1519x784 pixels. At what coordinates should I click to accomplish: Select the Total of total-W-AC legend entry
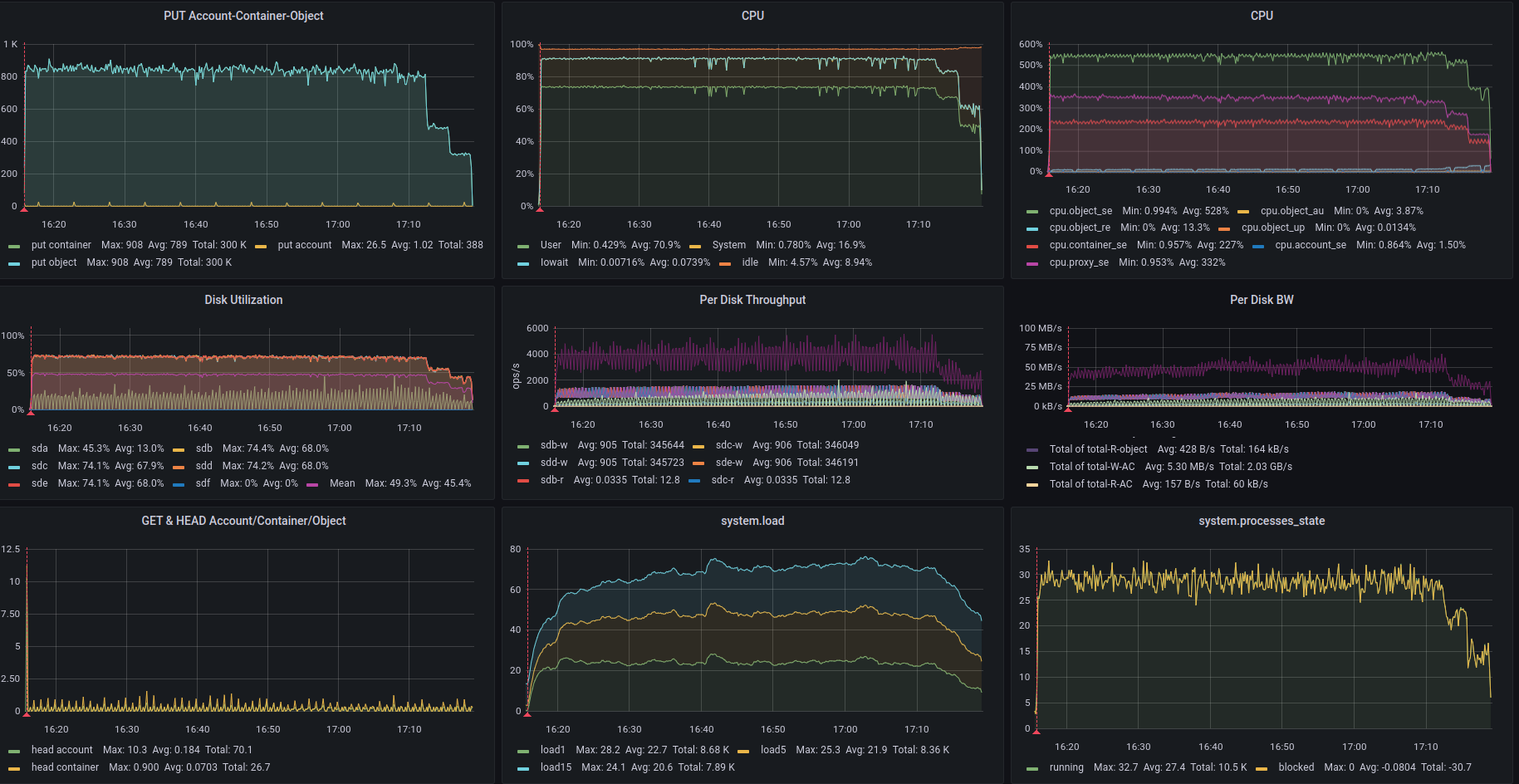pyautogui.click(x=1091, y=467)
